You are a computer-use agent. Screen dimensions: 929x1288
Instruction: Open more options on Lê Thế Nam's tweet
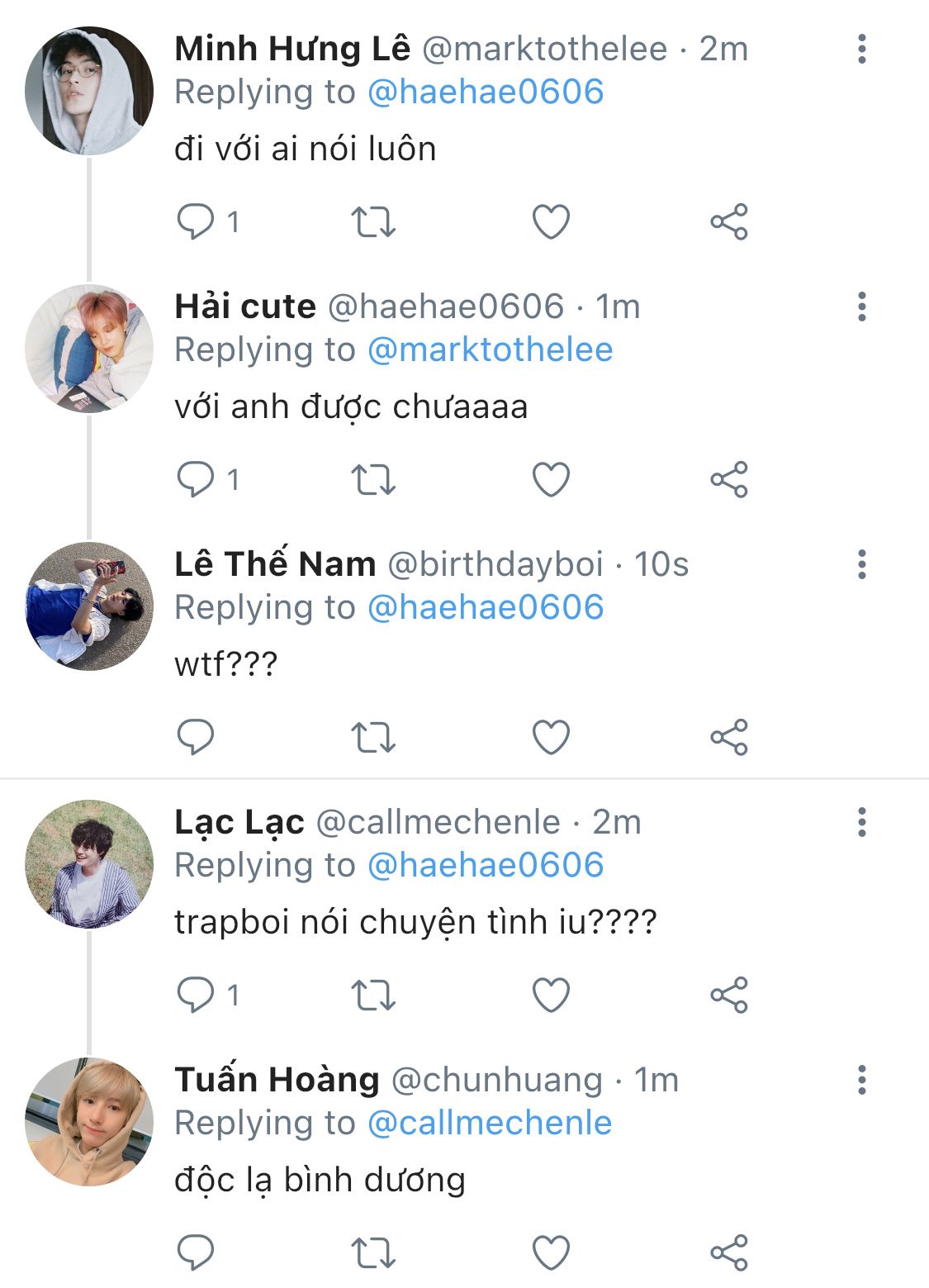tap(861, 565)
